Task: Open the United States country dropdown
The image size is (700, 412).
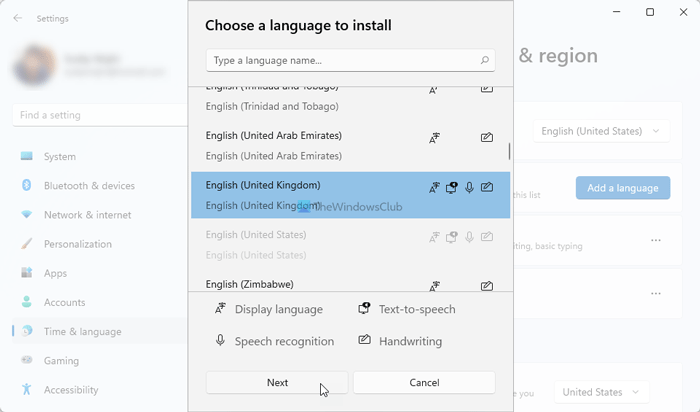Action: 602,393
